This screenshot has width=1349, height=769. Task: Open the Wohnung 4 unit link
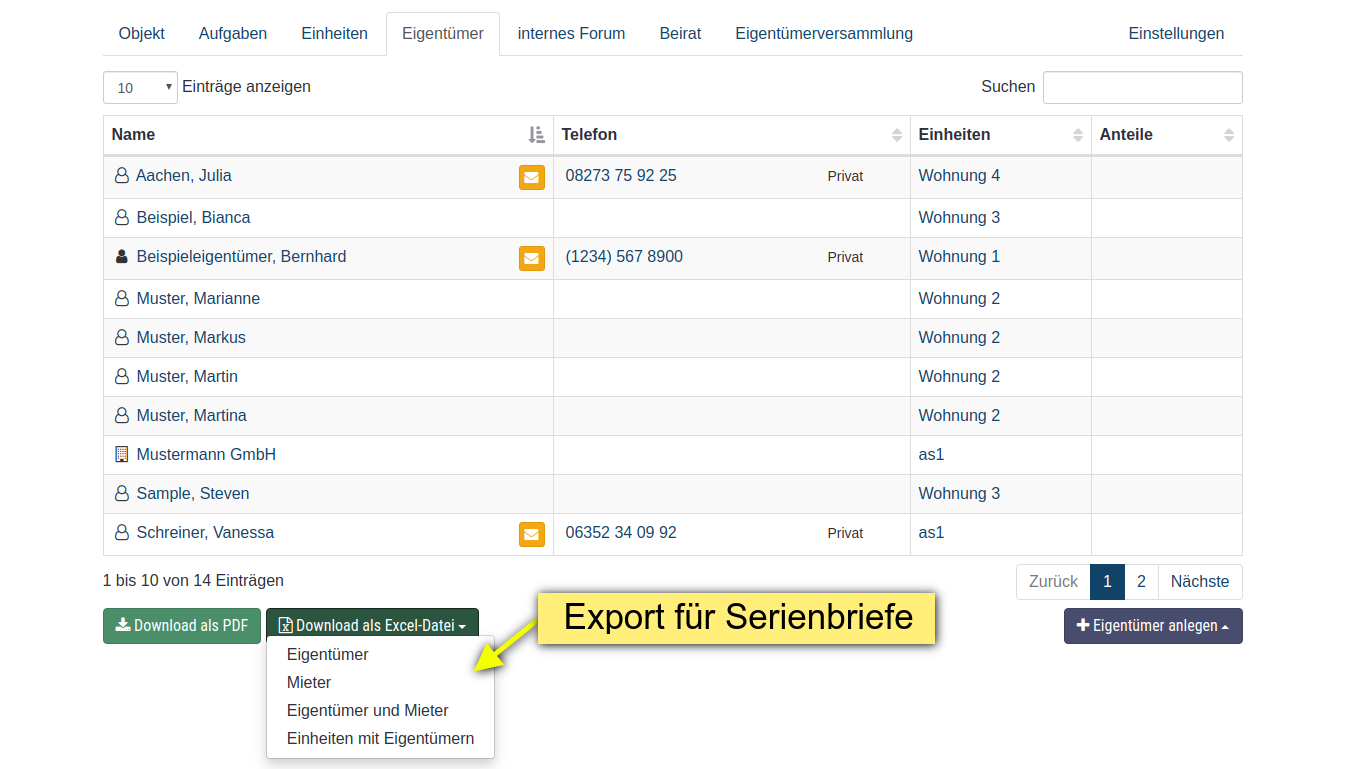958,176
